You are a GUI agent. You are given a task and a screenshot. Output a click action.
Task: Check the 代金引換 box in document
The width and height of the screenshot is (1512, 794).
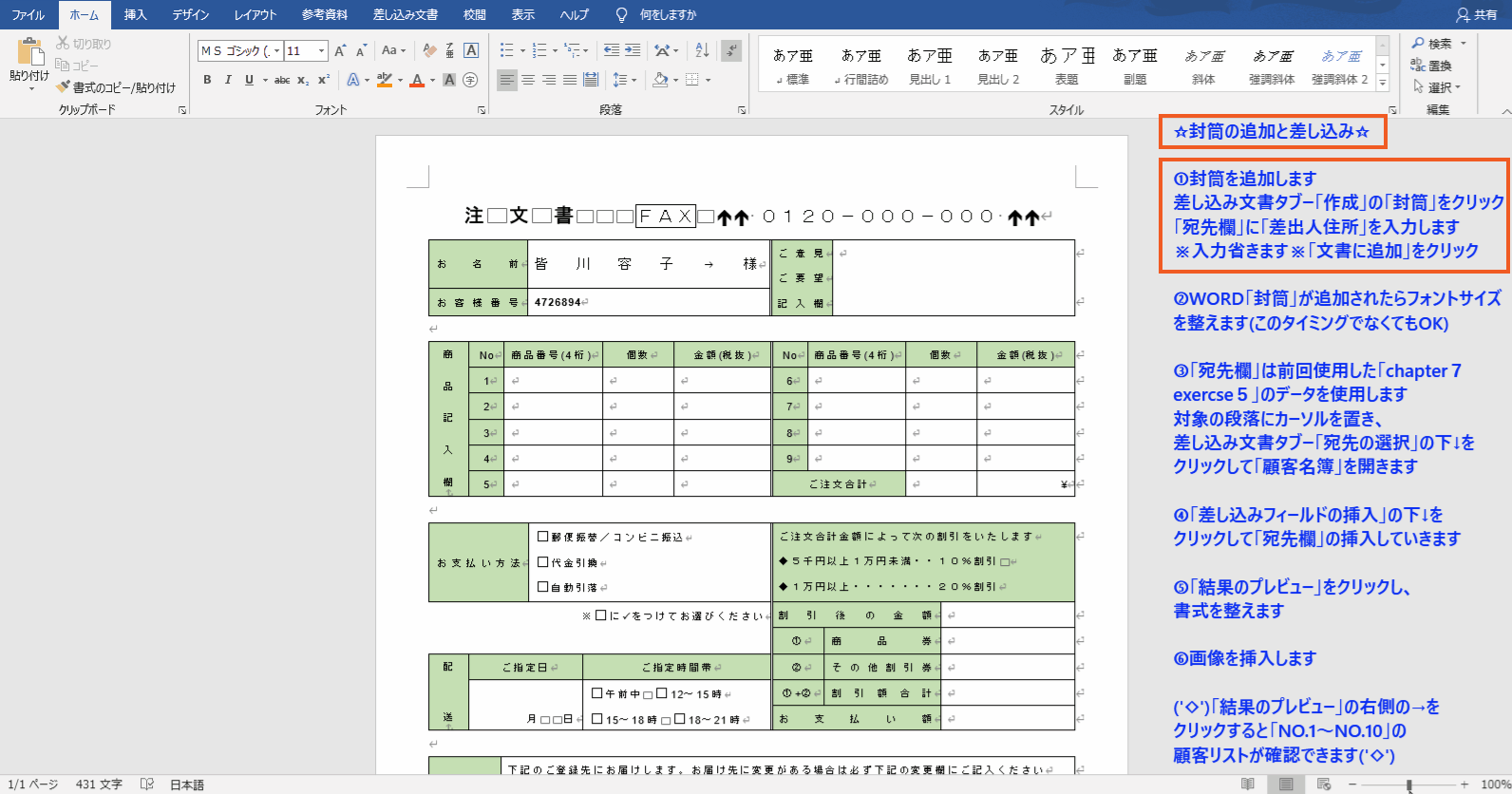point(543,562)
